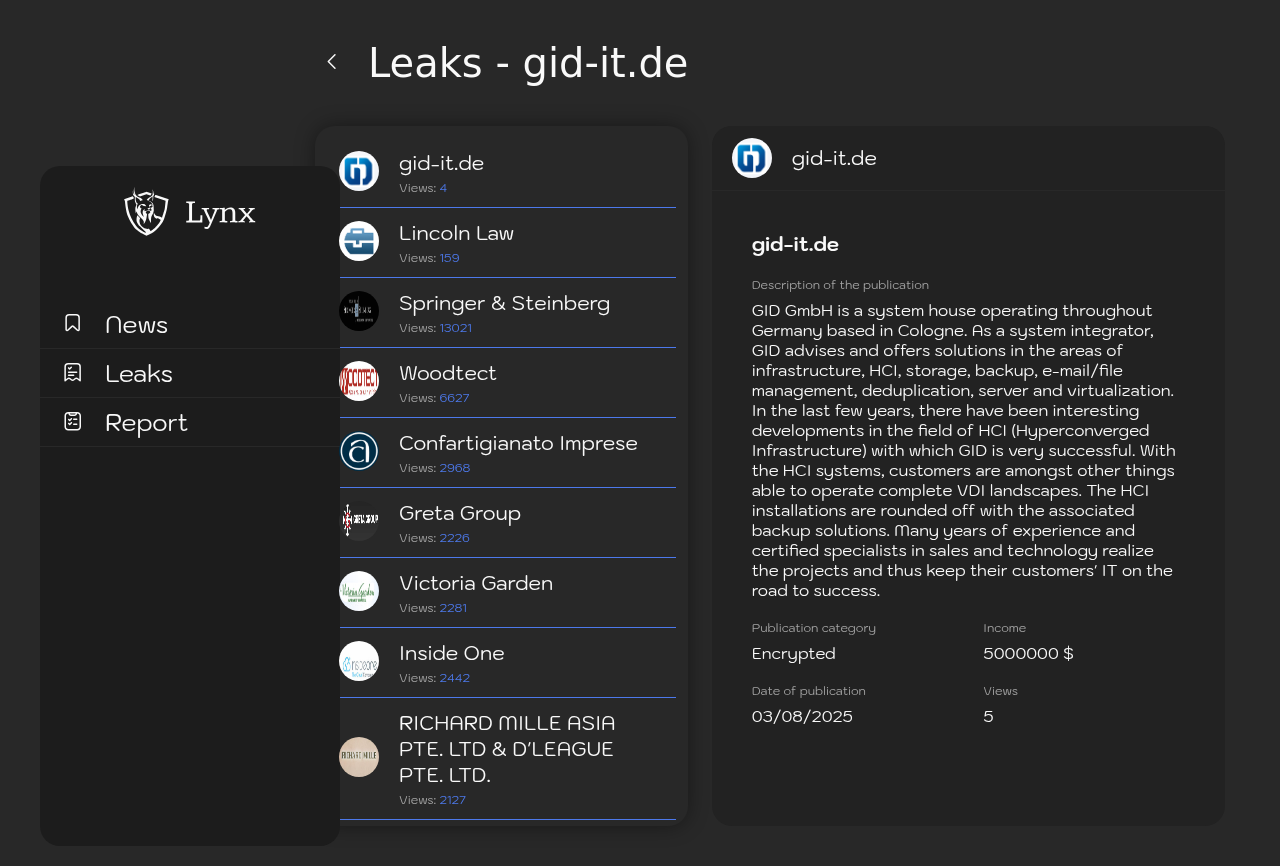The width and height of the screenshot is (1280, 866).
Task: Click the Richard Mille Asia logo
Action: tap(359, 757)
